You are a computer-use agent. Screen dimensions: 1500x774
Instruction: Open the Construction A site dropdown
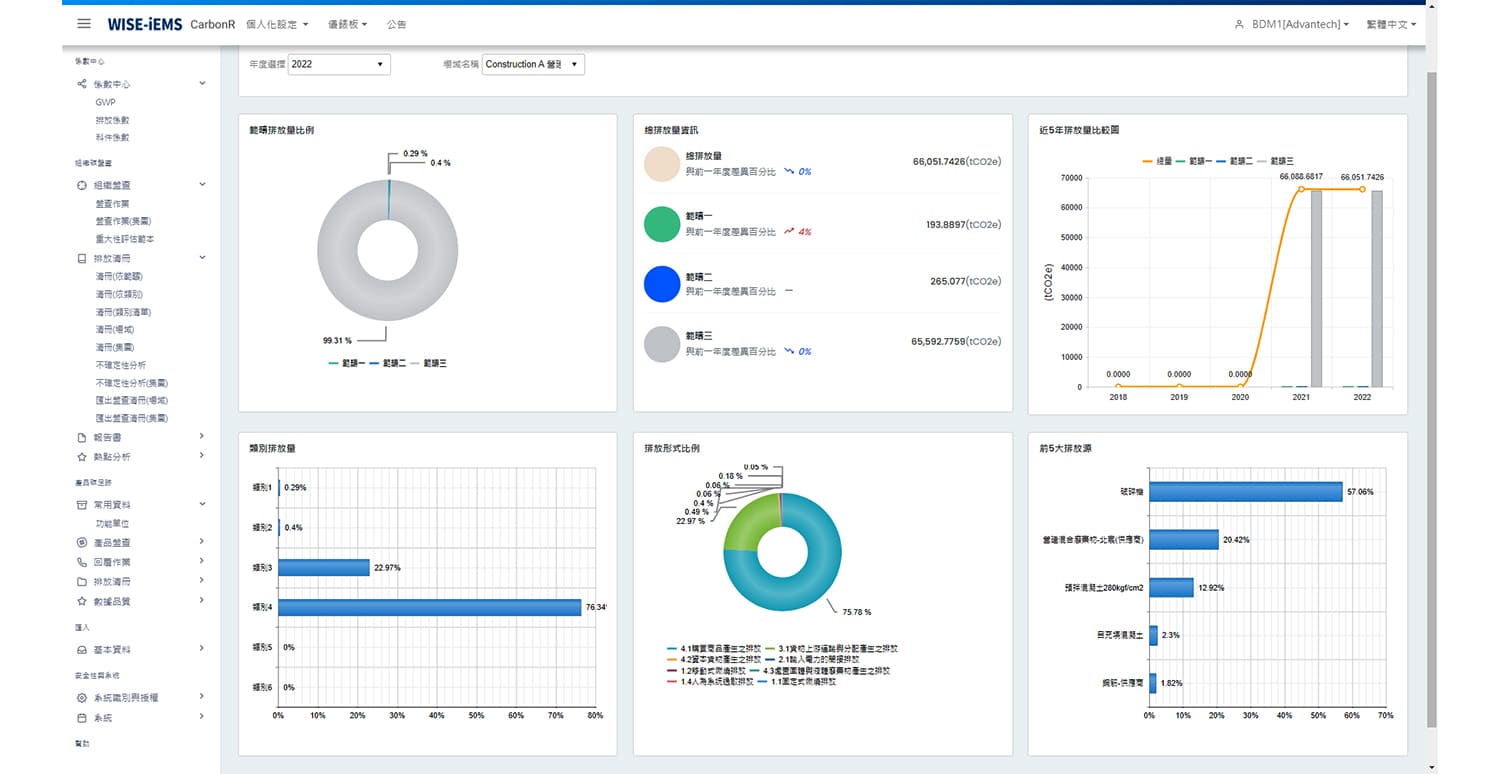coord(533,64)
